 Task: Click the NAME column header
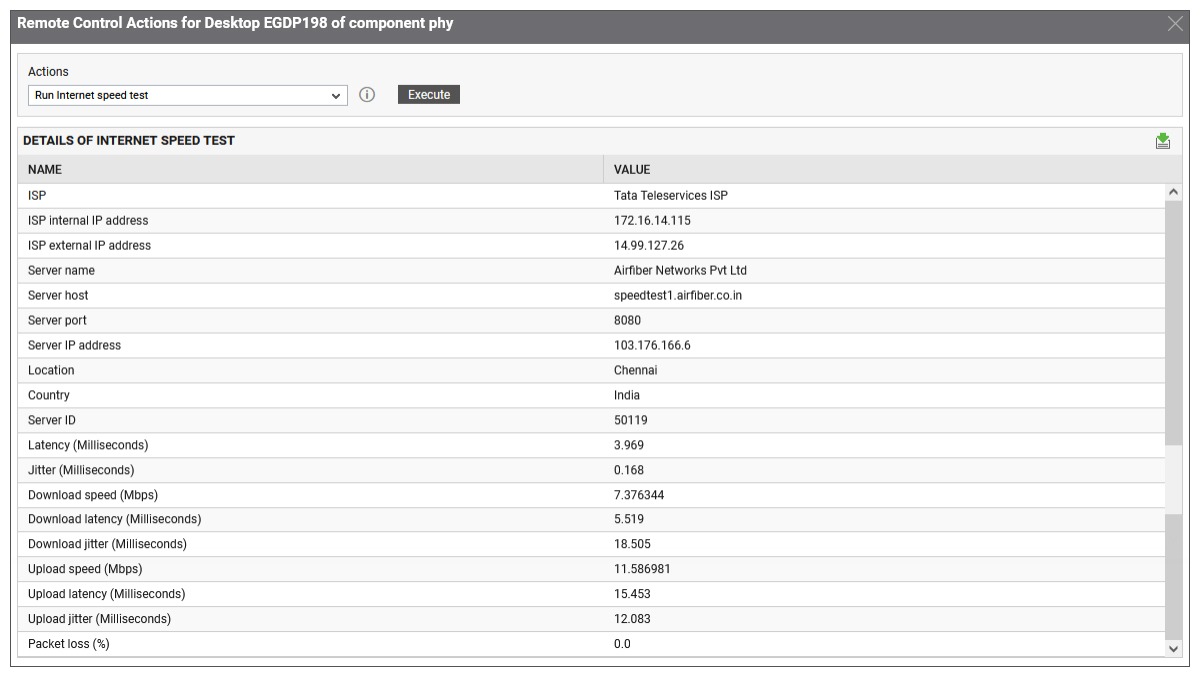point(45,170)
